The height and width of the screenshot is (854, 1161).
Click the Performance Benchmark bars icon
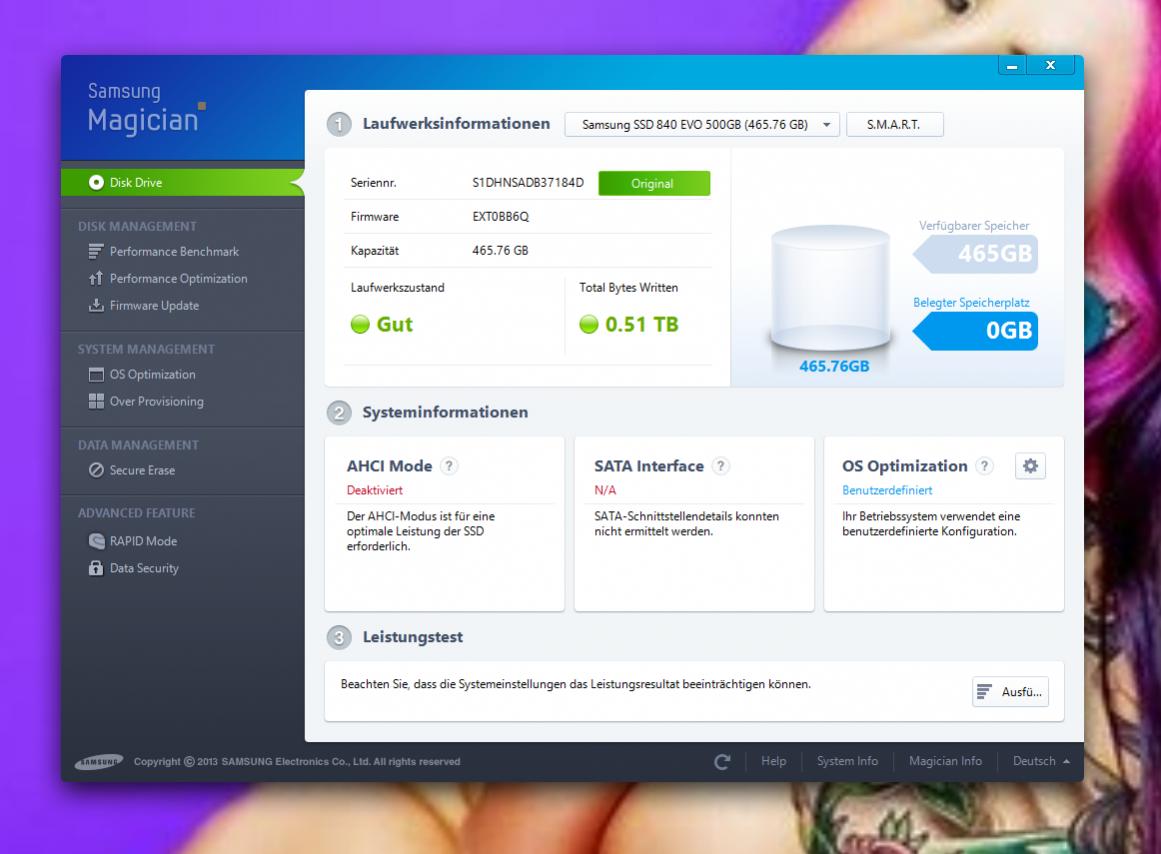pos(96,252)
